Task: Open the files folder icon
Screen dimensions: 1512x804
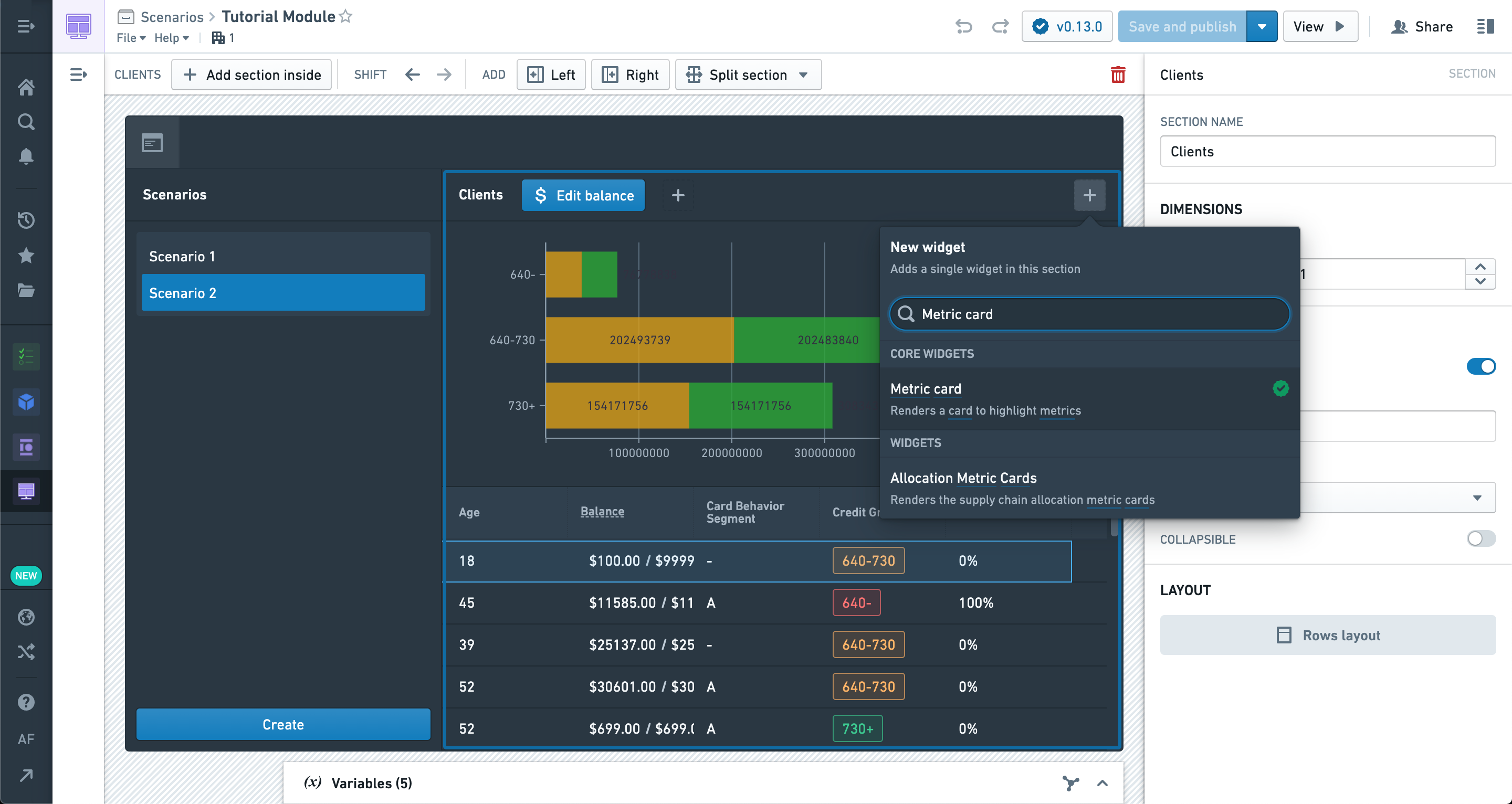Action: [x=26, y=290]
